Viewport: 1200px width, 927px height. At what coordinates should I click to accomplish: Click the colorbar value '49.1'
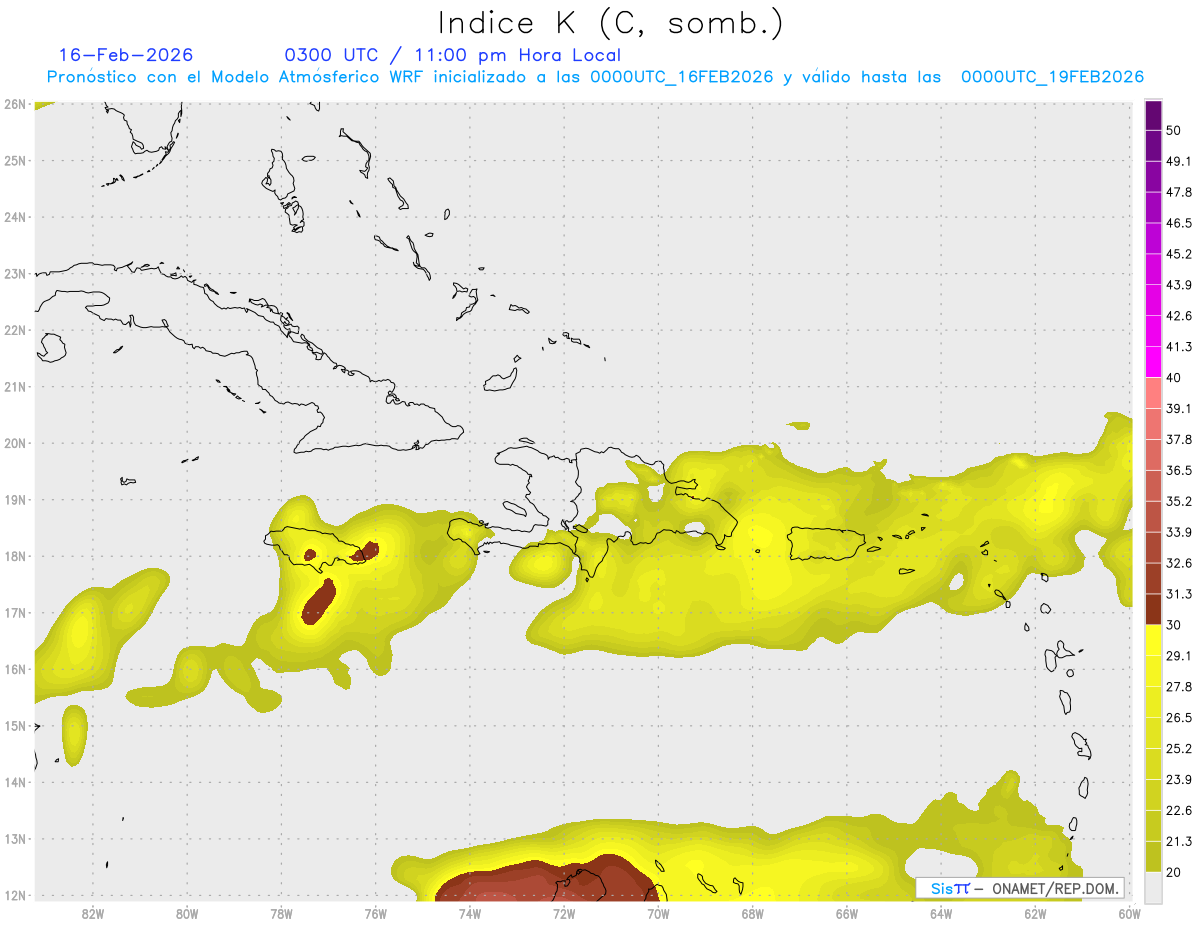pyautogui.click(x=1177, y=161)
